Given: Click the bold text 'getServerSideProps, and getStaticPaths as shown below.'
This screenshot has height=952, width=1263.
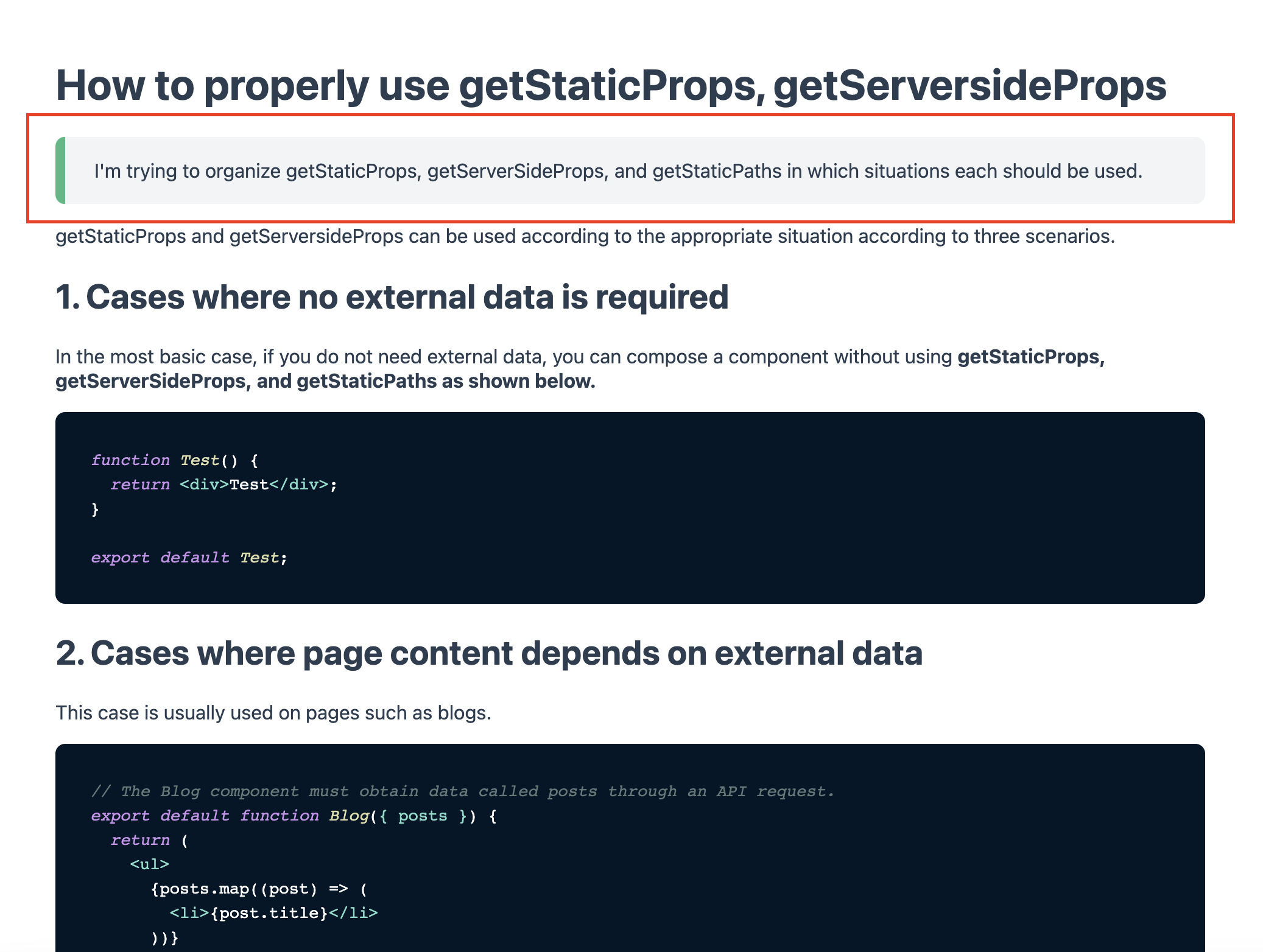Looking at the screenshot, I should pos(325,381).
